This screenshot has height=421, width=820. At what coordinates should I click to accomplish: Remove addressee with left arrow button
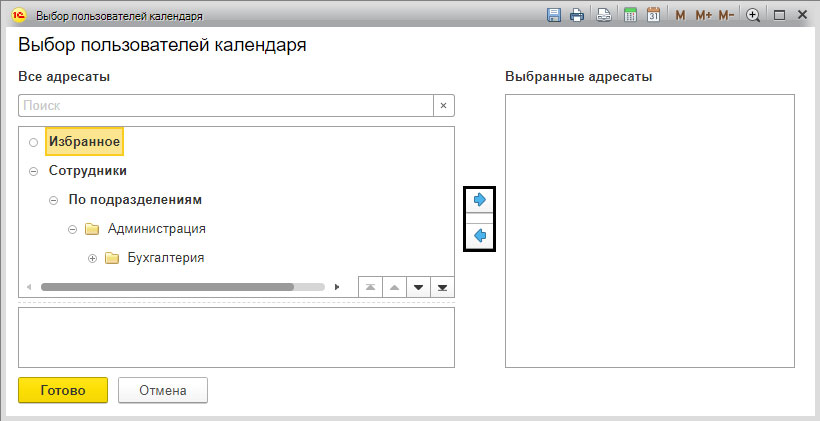(479, 236)
